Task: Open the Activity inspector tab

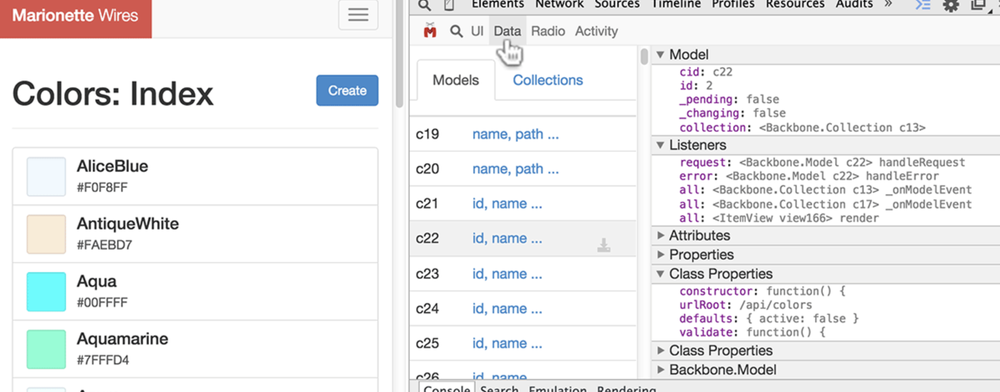Action: 596,31
